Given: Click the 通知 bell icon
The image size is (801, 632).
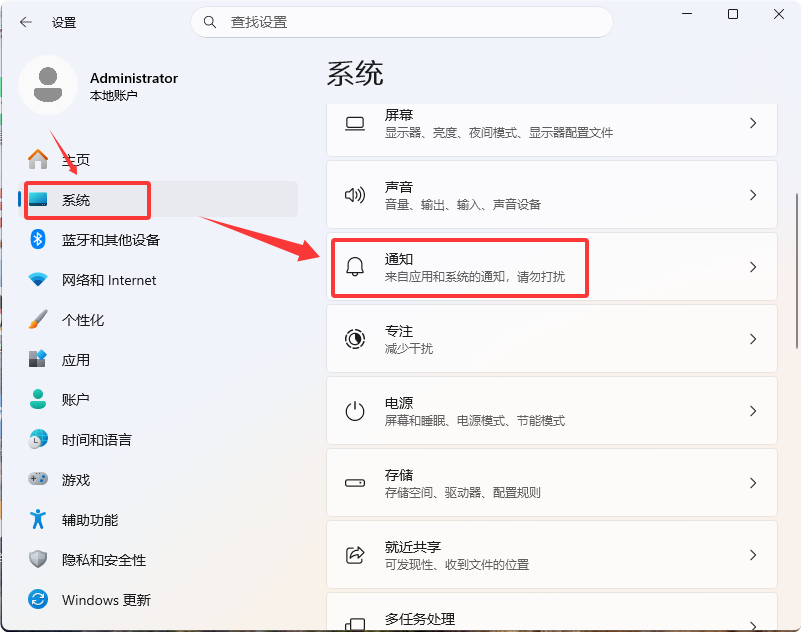Looking at the screenshot, I should 355,267.
